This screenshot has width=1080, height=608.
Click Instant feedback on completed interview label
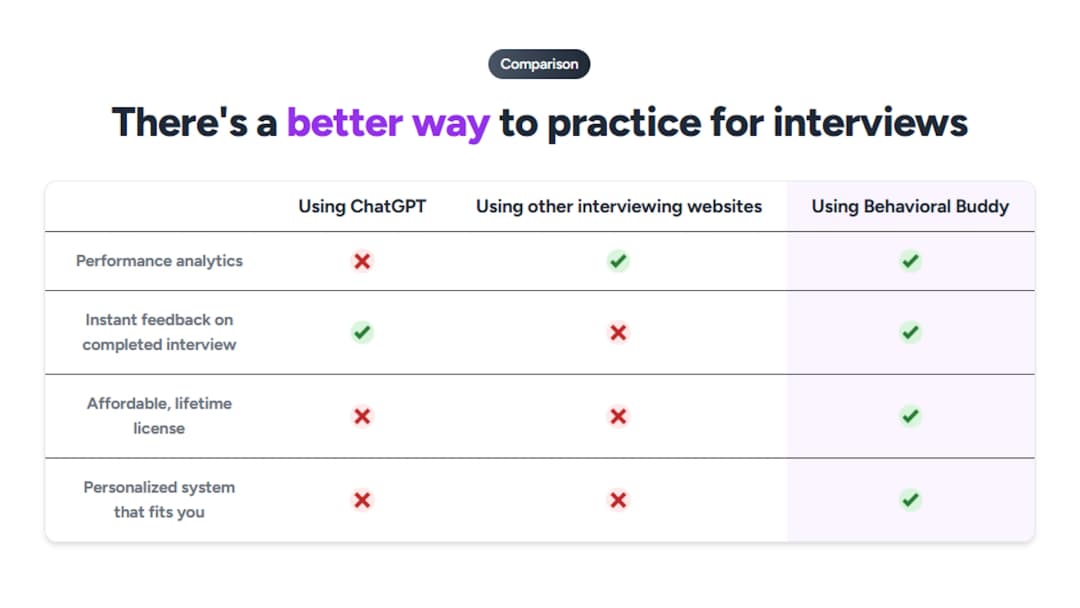(159, 332)
